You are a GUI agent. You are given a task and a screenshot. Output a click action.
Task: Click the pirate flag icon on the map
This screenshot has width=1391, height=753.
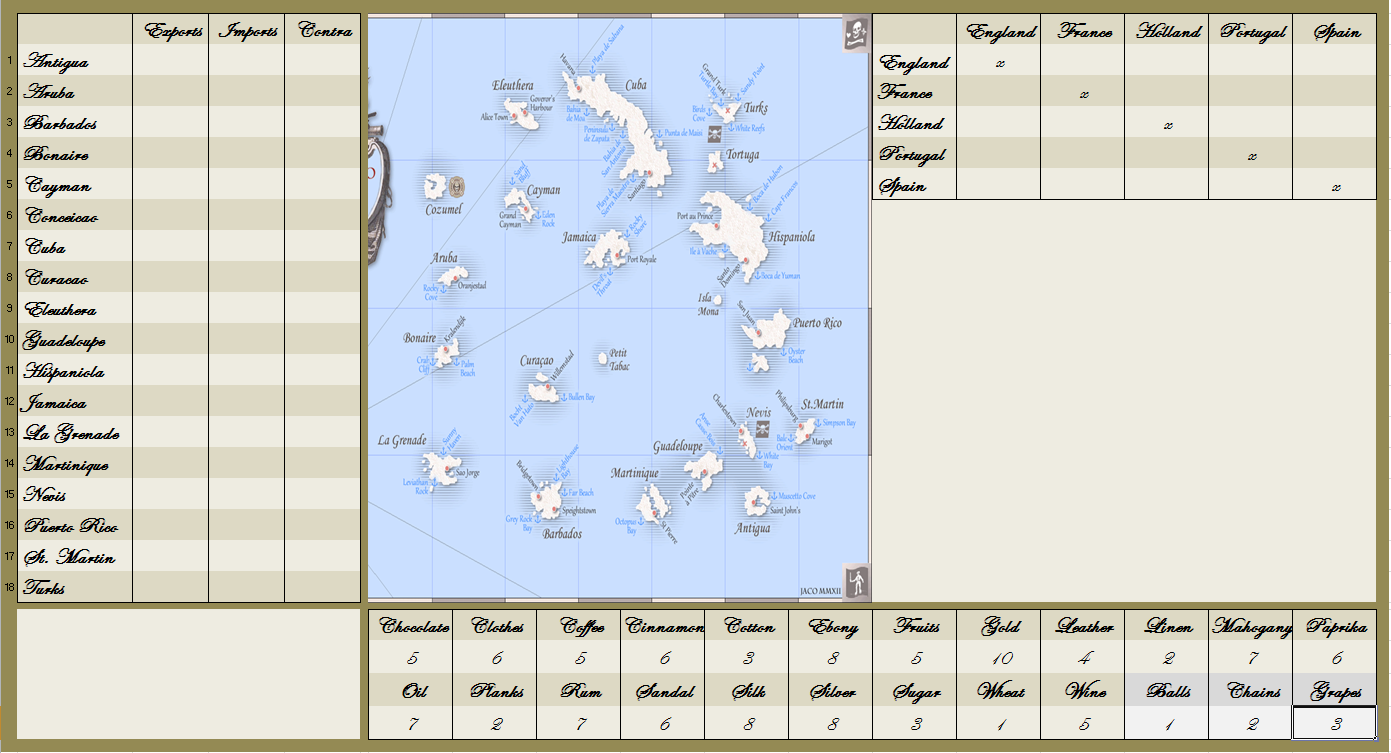point(855,34)
